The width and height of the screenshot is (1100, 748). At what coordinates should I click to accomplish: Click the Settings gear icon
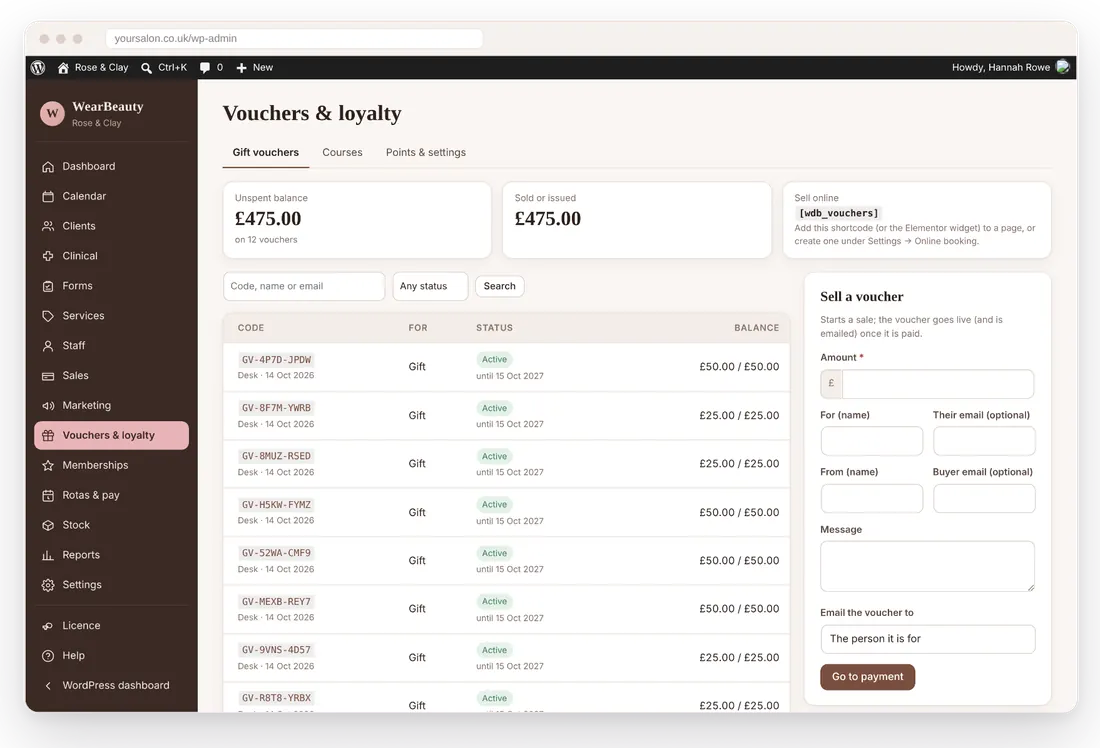48,585
